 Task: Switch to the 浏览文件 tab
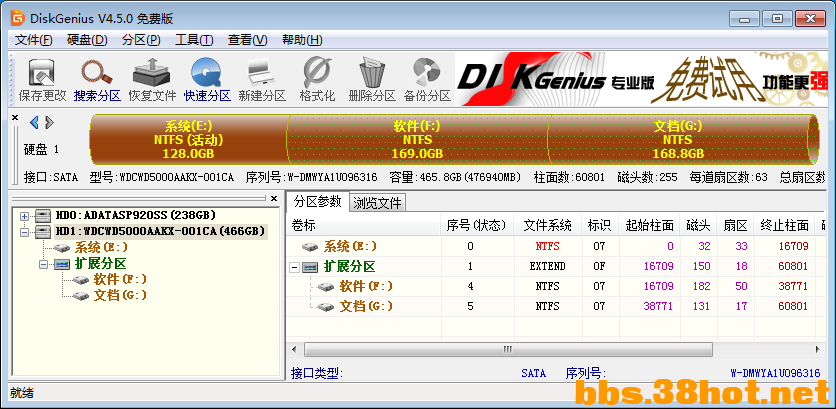tap(378, 203)
